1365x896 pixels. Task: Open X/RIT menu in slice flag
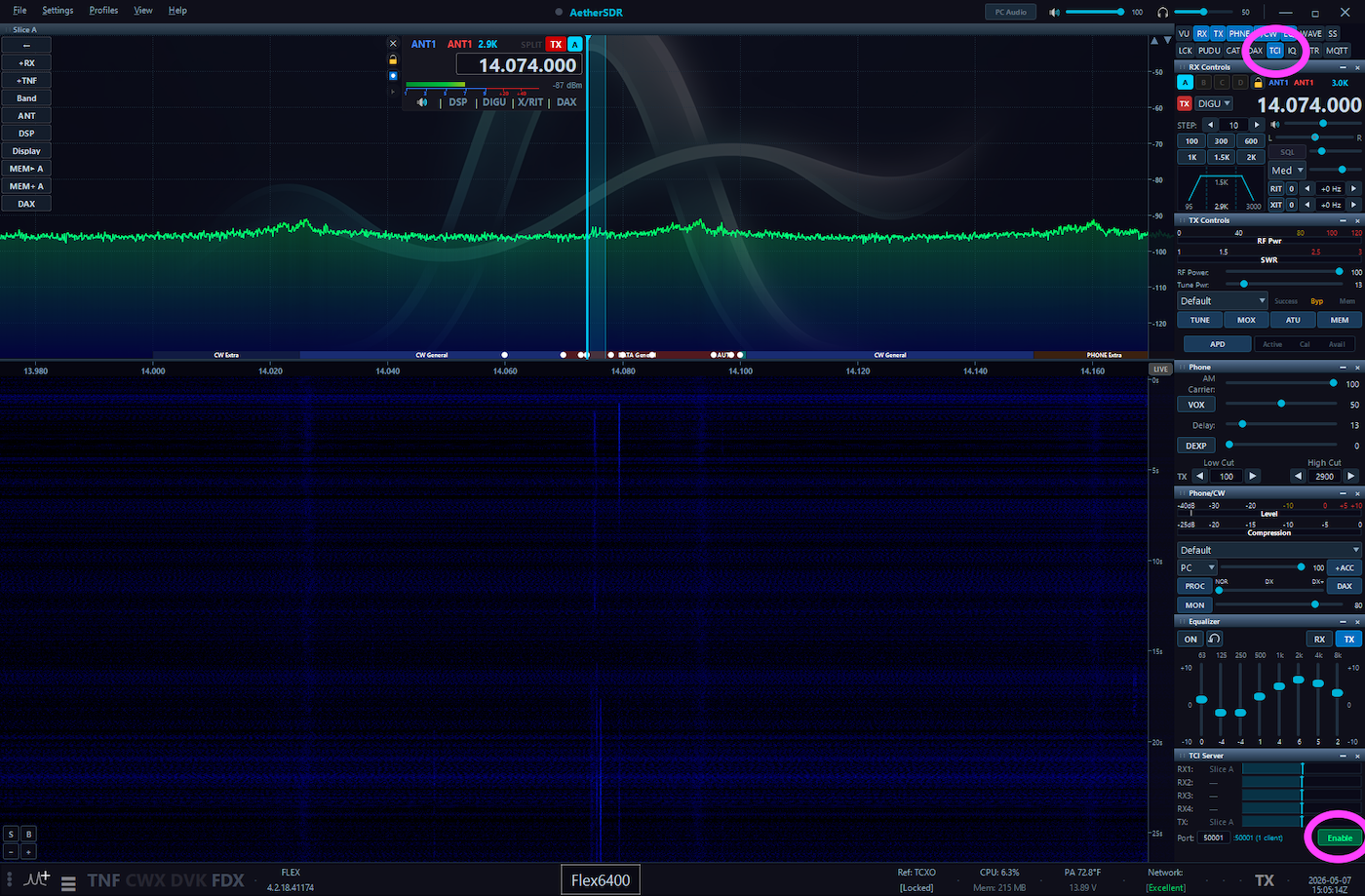pos(530,102)
